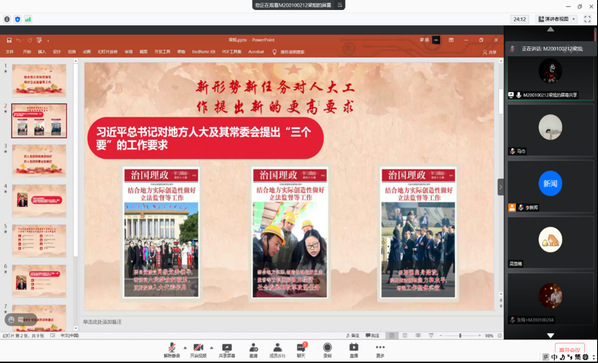This screenshot has height=363, width=598.
Task: Open the invite participants icon
Action: (253, 350)
